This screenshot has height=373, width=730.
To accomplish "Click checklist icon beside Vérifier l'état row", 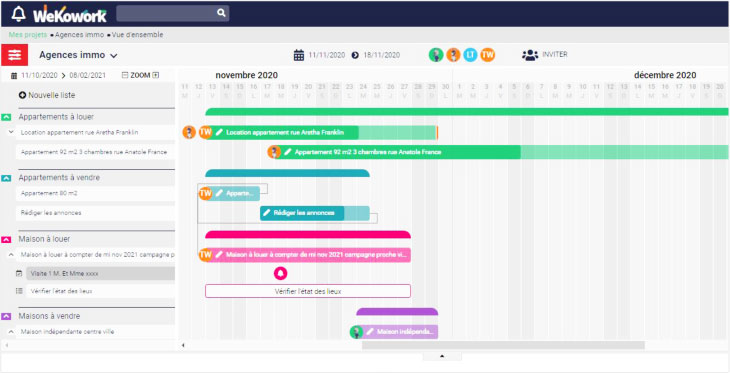I will tap(19, 291).
